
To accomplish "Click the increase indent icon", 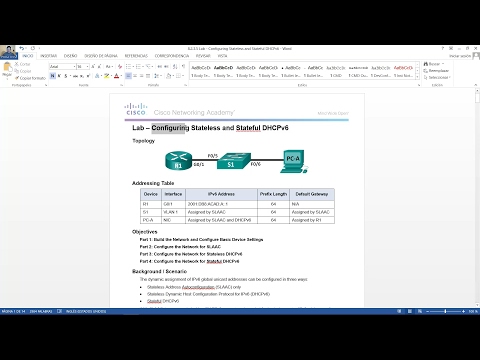I will point(166,67).
